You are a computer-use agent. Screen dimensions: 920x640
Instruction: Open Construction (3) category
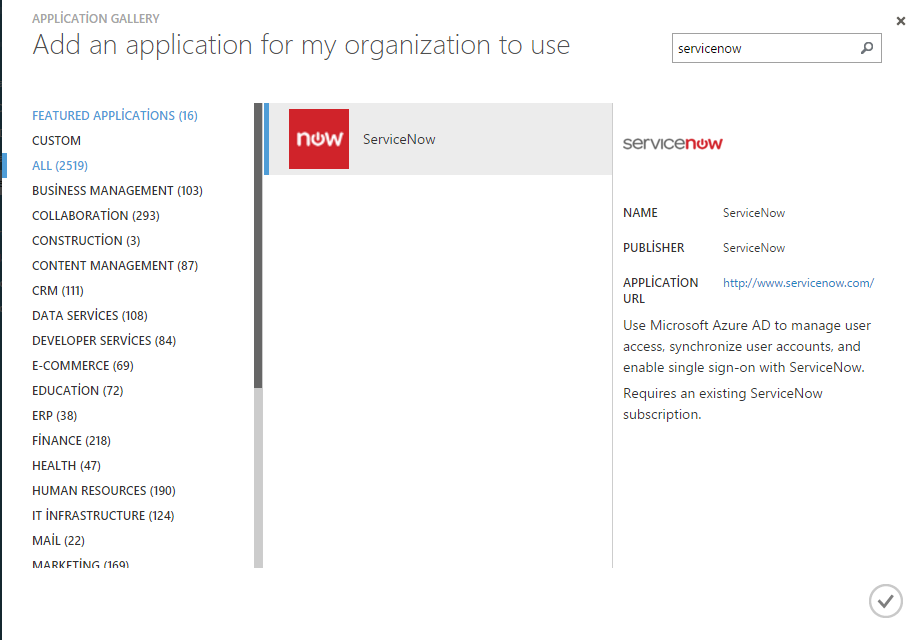pyautogui.click(x=86, y=241)
